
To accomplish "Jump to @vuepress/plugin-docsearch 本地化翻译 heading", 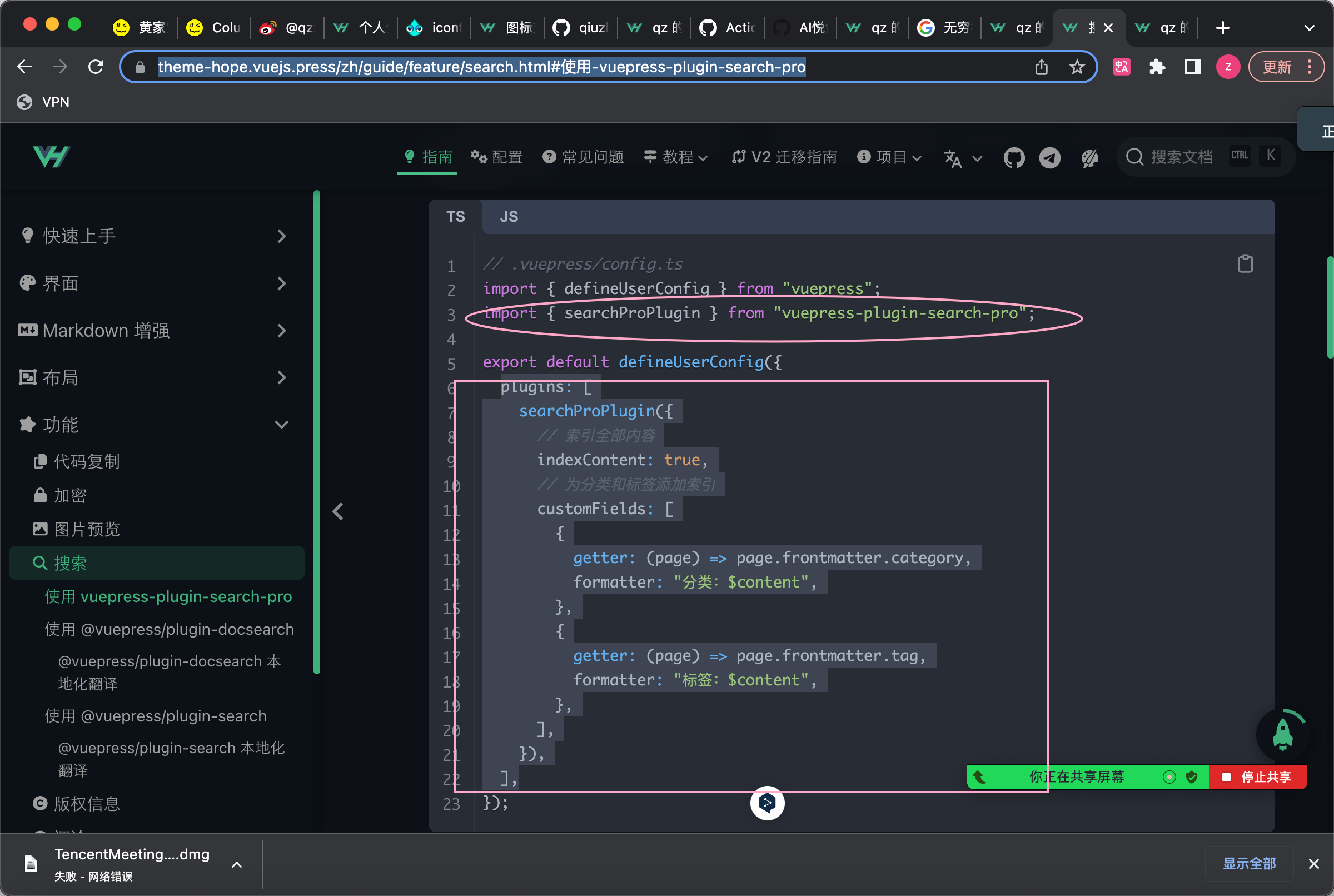I will click(x=170, y=672).
